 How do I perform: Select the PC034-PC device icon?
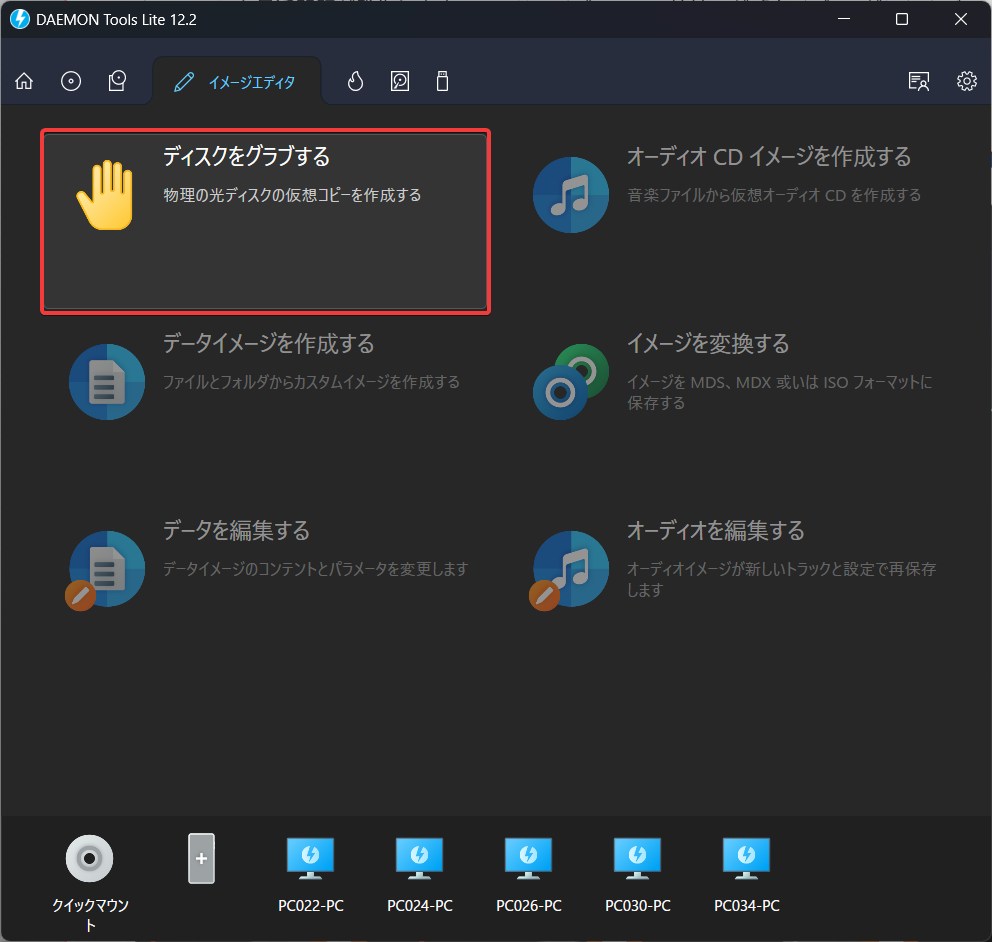[747, 858]
